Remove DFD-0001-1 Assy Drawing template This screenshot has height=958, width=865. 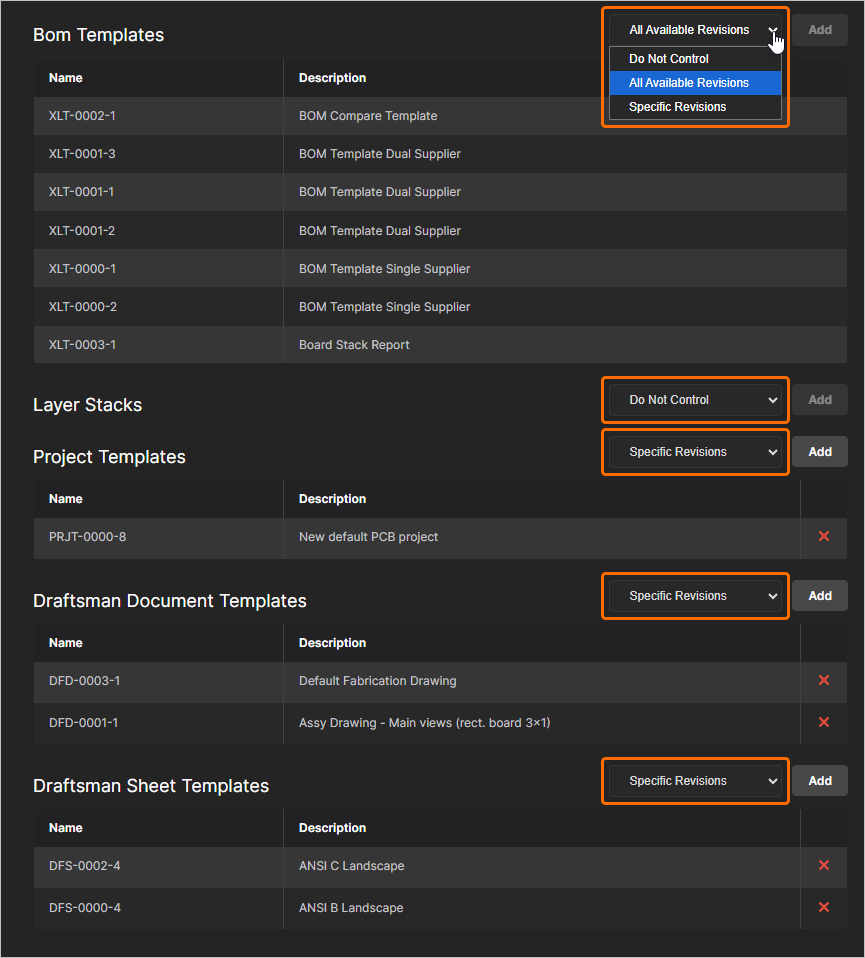click(824, 722)
